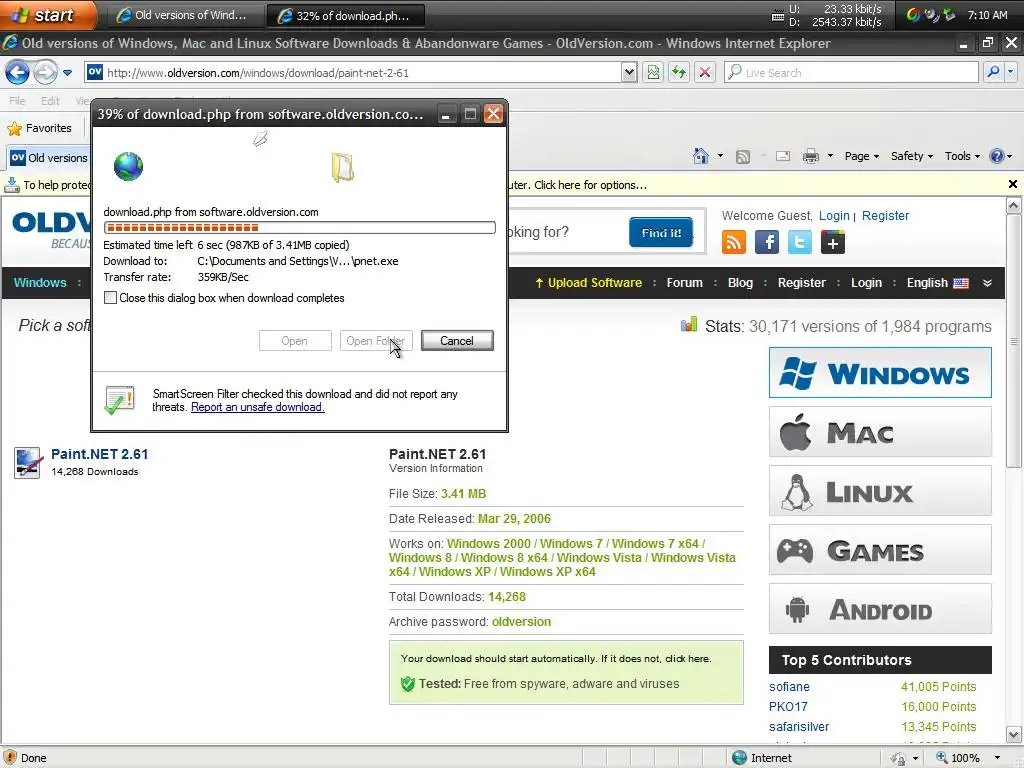Click the download progress bar
Screen dimensions: 1024x768
click(299, 227)
